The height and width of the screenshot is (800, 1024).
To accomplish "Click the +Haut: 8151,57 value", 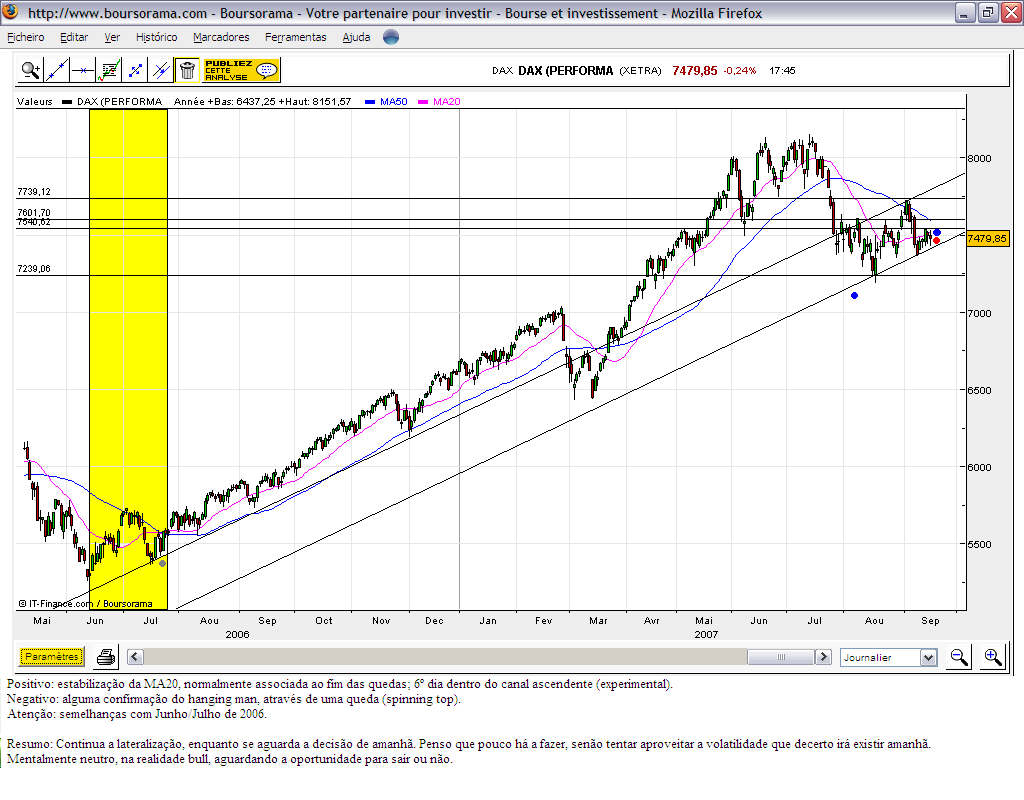I will [x=315, y=102].
